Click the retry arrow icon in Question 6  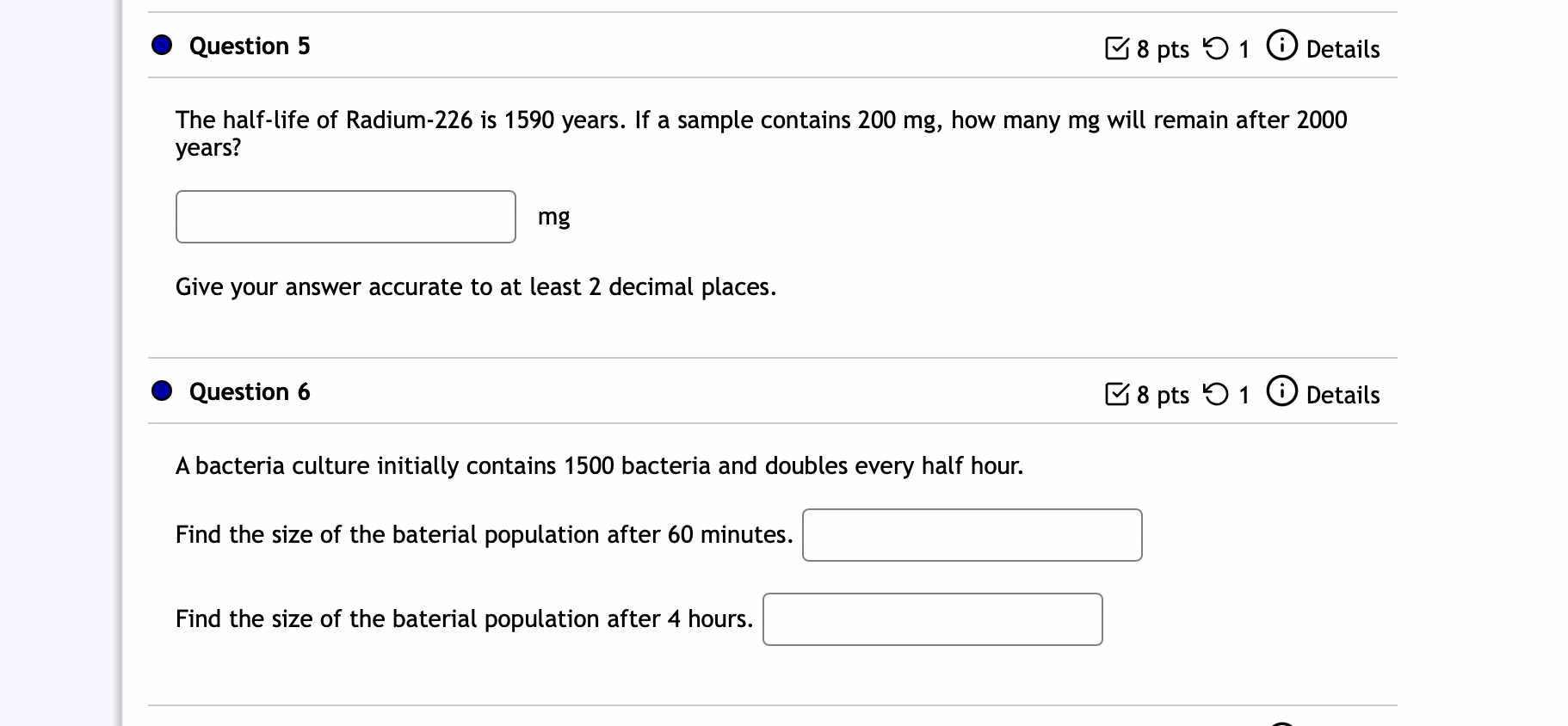pos(1216,394)
